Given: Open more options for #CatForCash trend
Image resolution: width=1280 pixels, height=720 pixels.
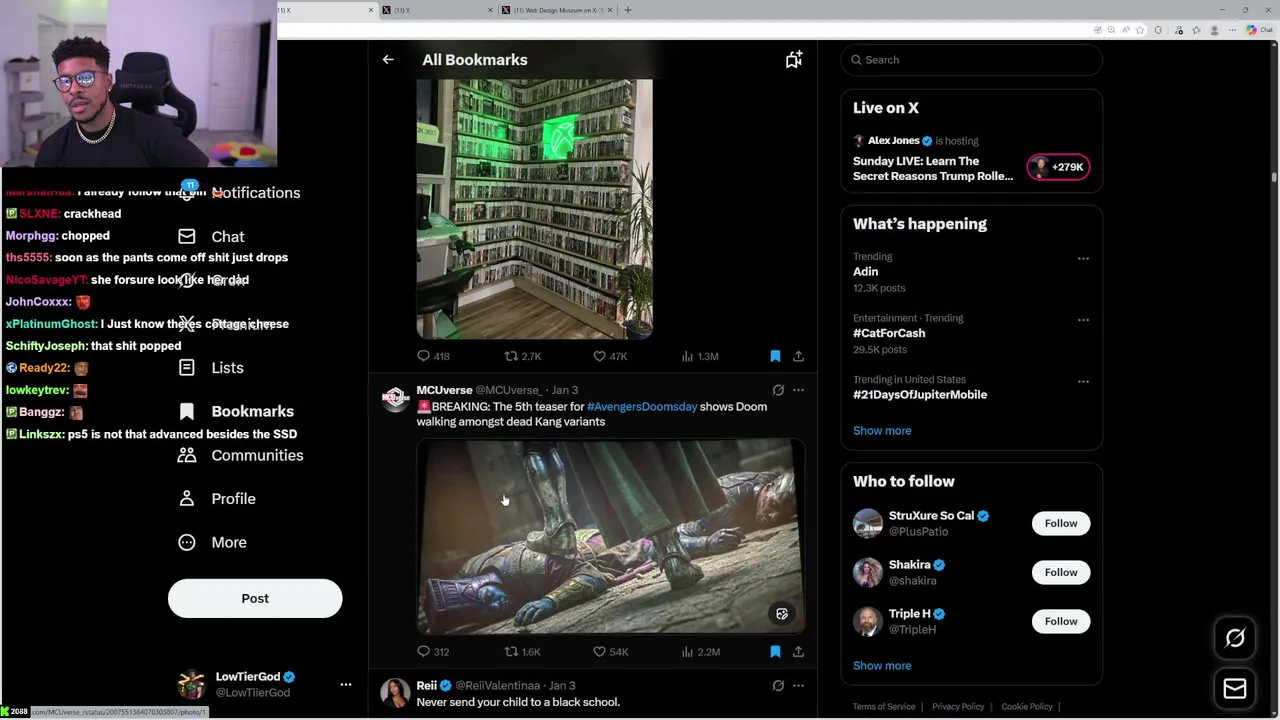Looking at the screenshot, I should 1083,320.
